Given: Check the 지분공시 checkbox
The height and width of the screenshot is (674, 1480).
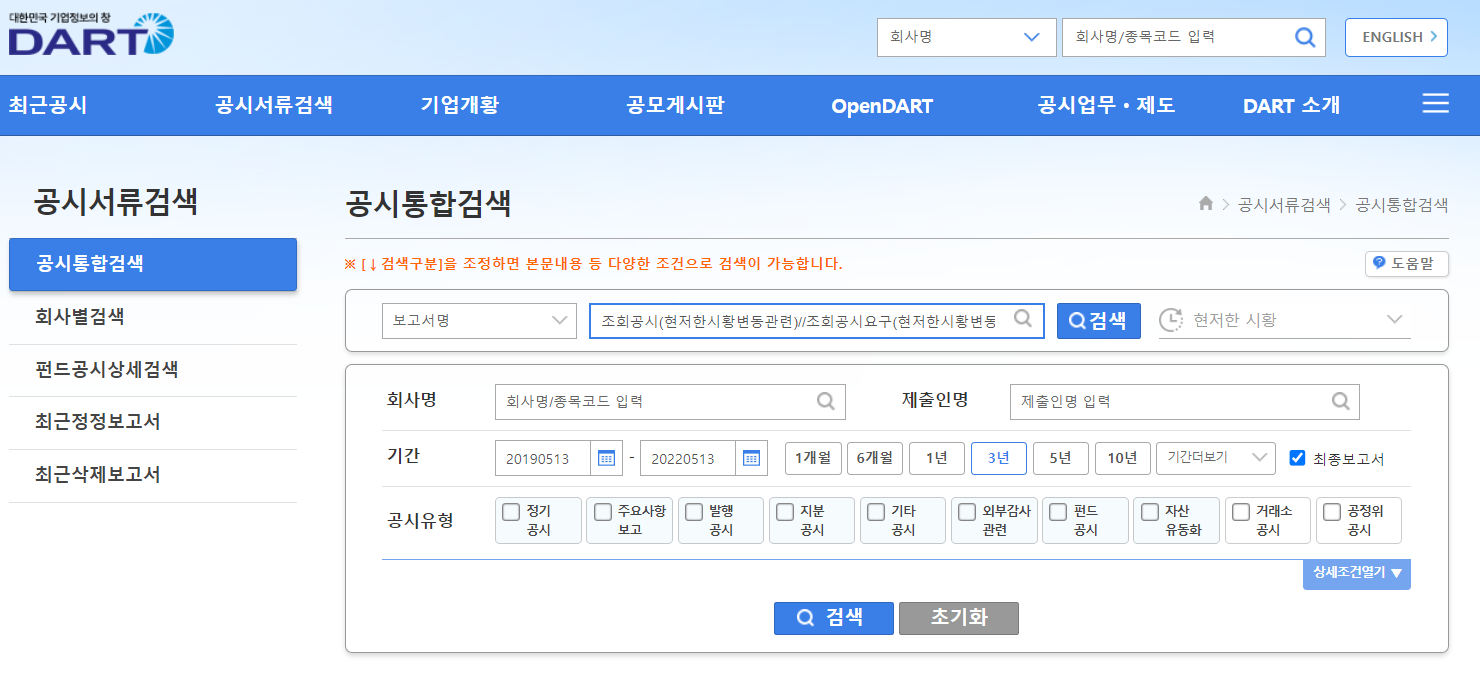Looking at the screenshot, I should [785, 512].
